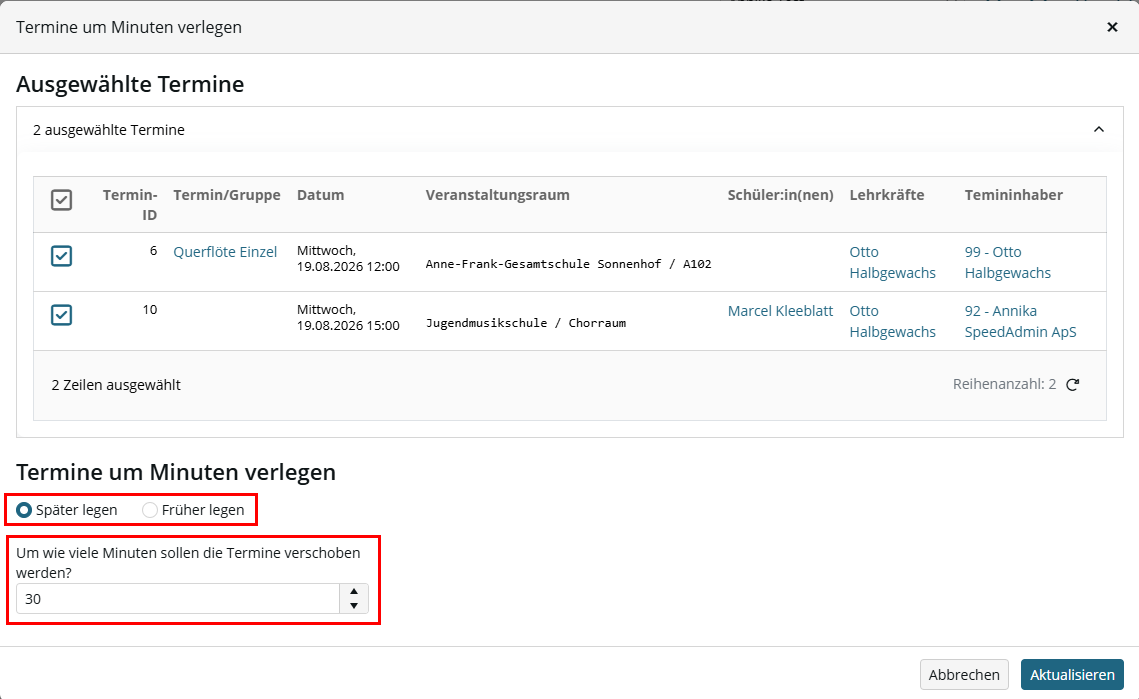Sort by the Termin-ID column header
The width and height of the screenshot is (1139, 699).
click(130, 204)
